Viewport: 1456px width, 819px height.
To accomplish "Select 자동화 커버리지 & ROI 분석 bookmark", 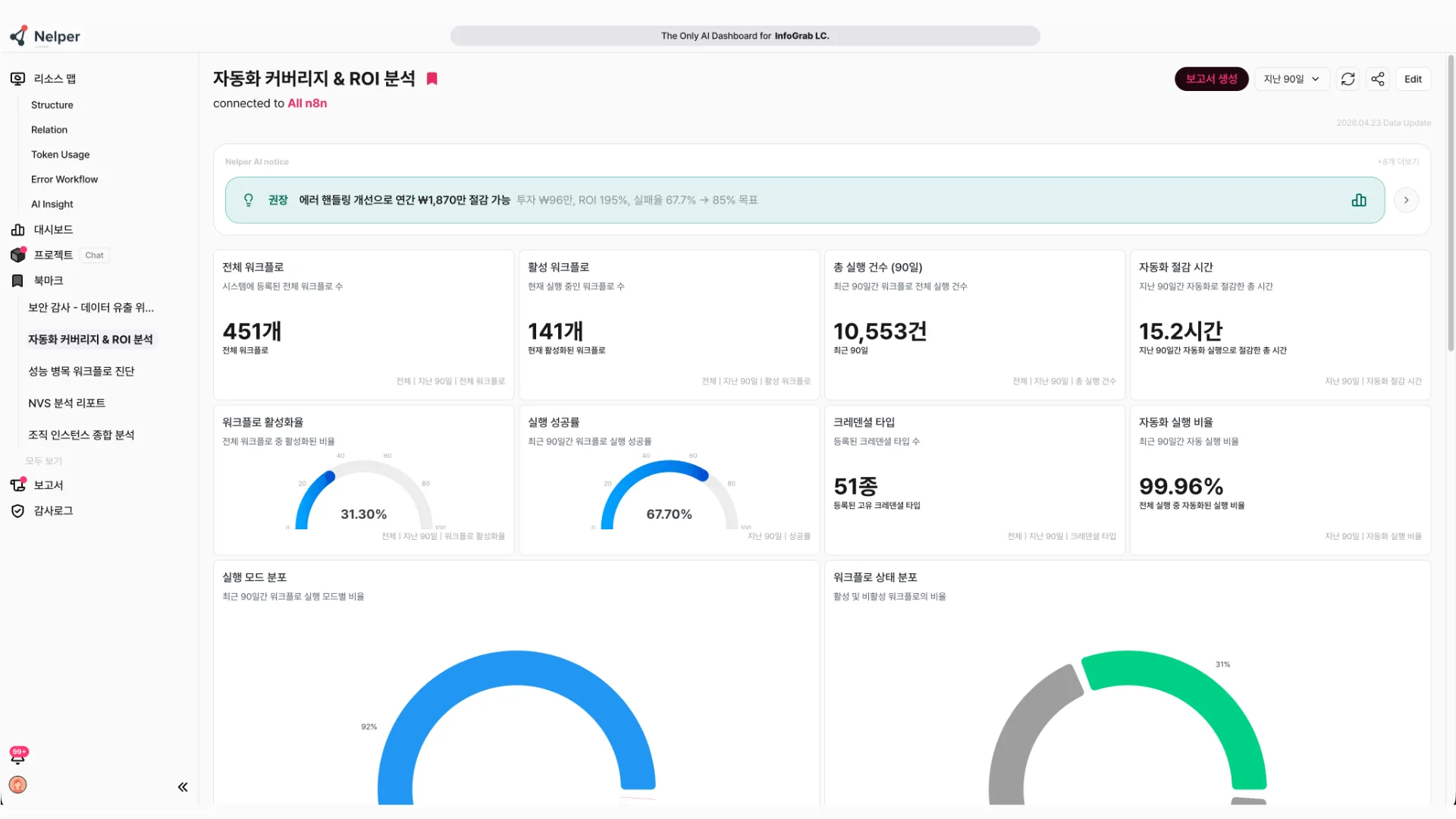I will [90, 339].
